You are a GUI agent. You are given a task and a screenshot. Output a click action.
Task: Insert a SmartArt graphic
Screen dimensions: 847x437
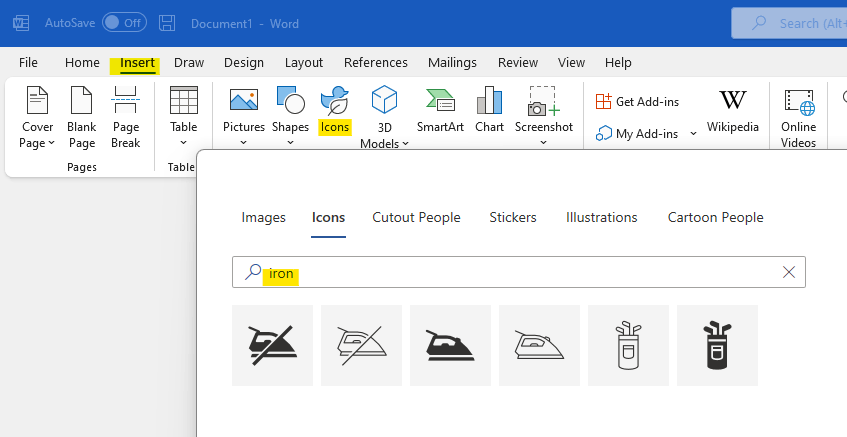click(x=440, y=111)
